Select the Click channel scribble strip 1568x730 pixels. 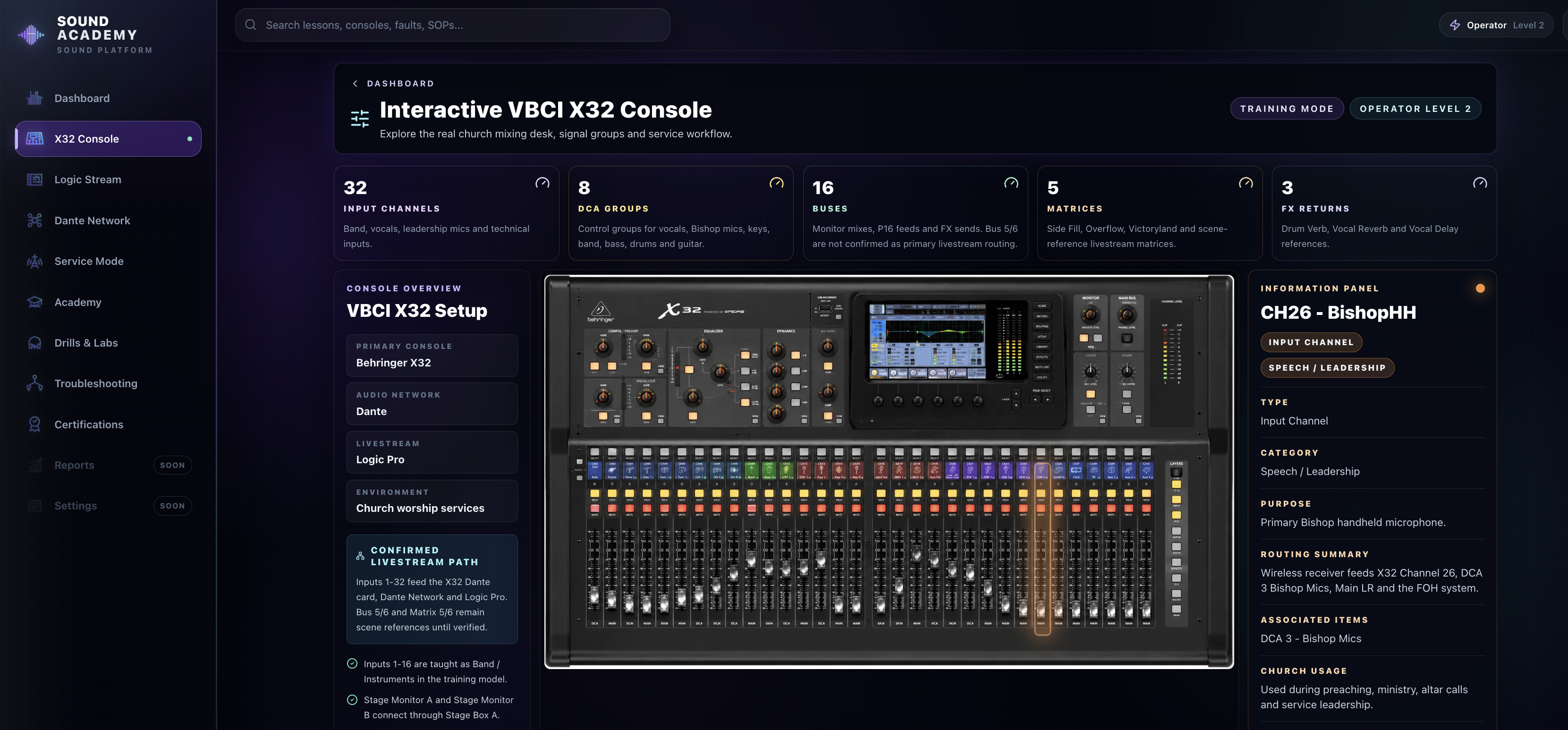pyautogui.click(x=1076, y=471)
